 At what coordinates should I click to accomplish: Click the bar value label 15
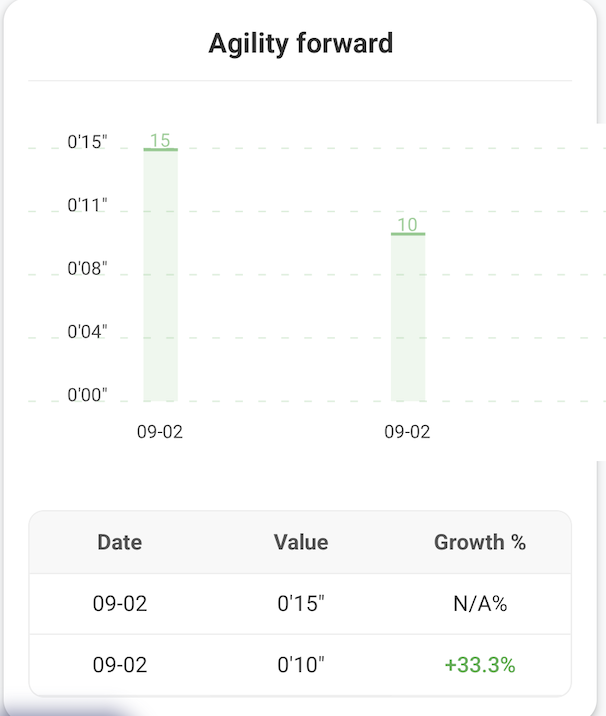pos(160,140)
